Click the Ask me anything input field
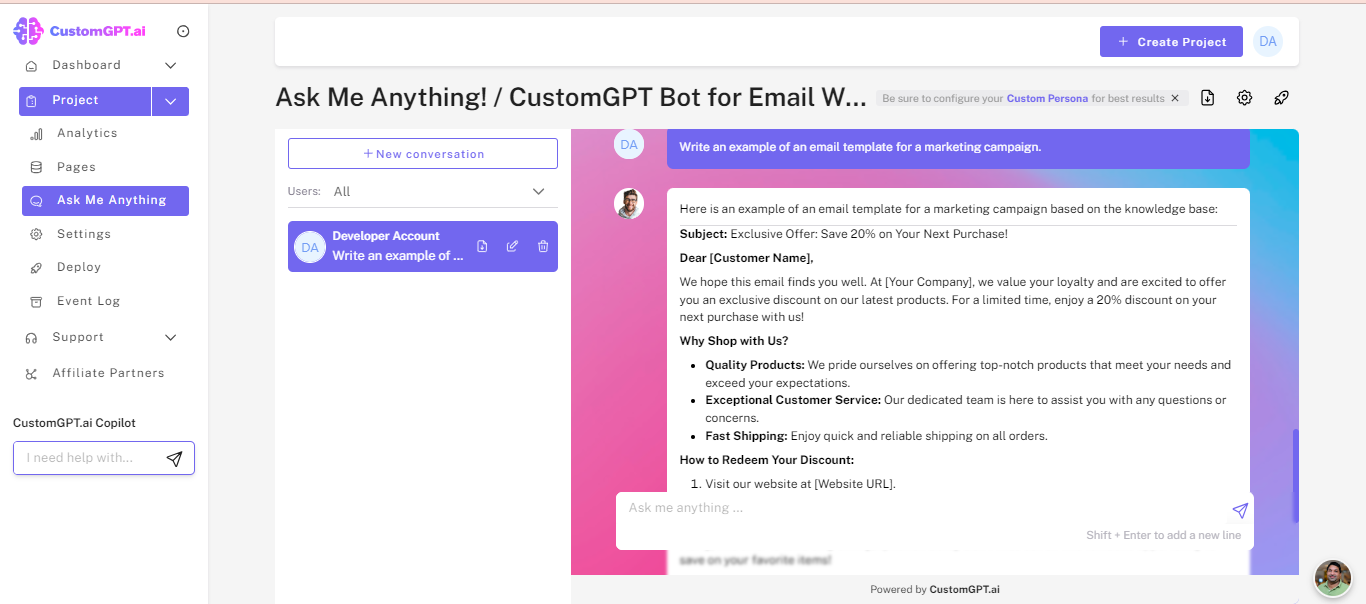Viewport: 1366px width, 604px height. point(900,508)
